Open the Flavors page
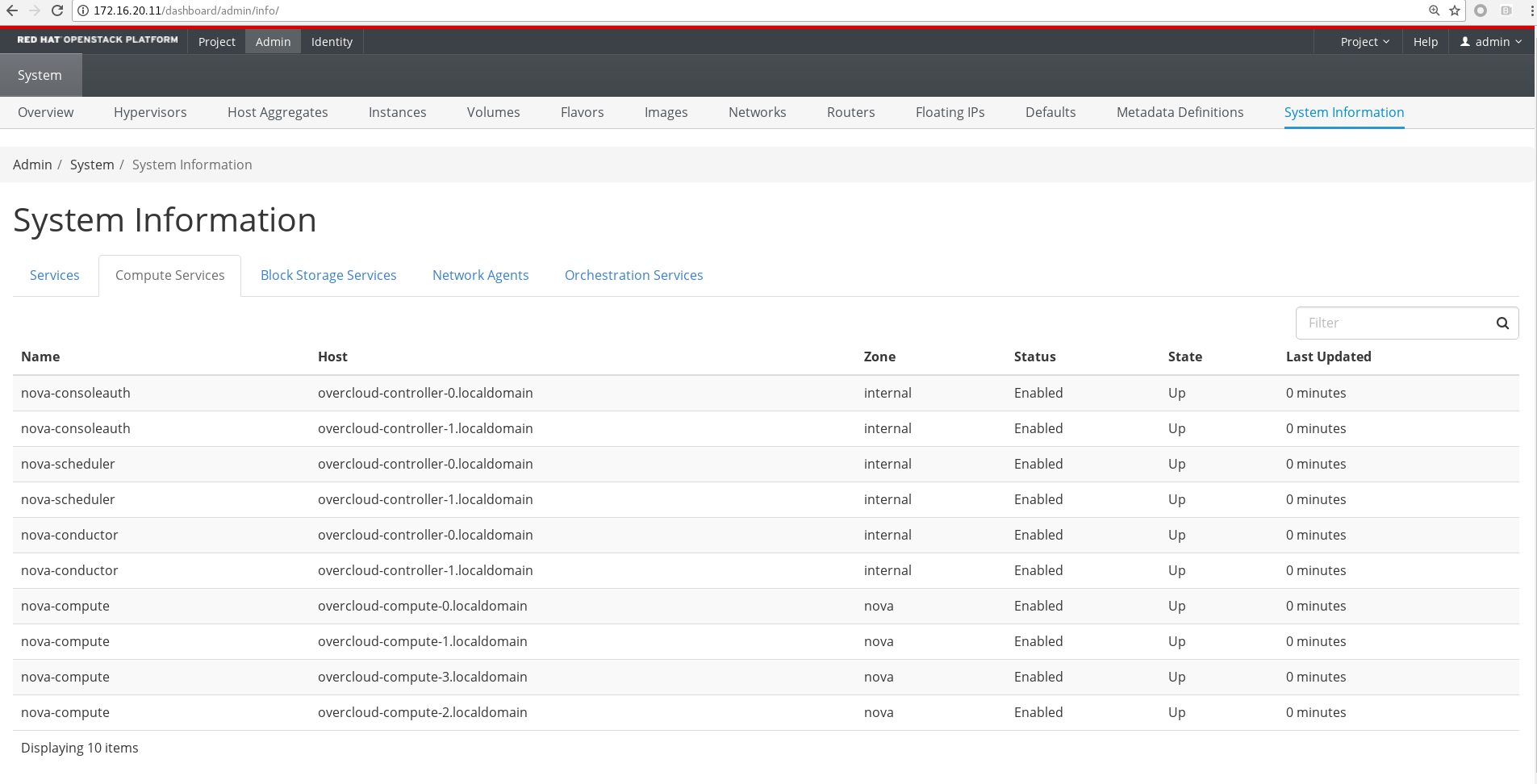 [582, 112]
